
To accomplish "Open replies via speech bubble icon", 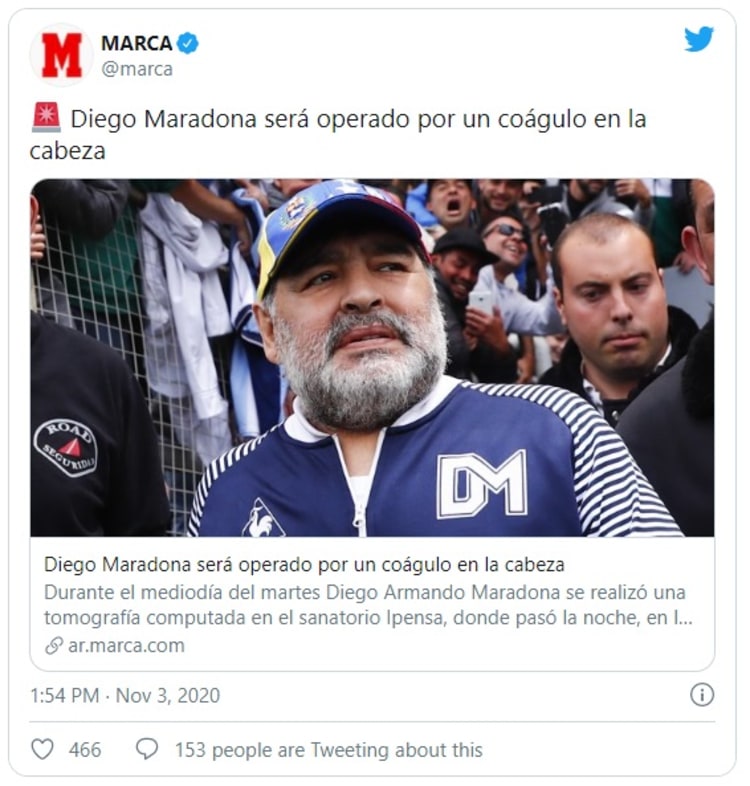I will (x=147, y=749).
